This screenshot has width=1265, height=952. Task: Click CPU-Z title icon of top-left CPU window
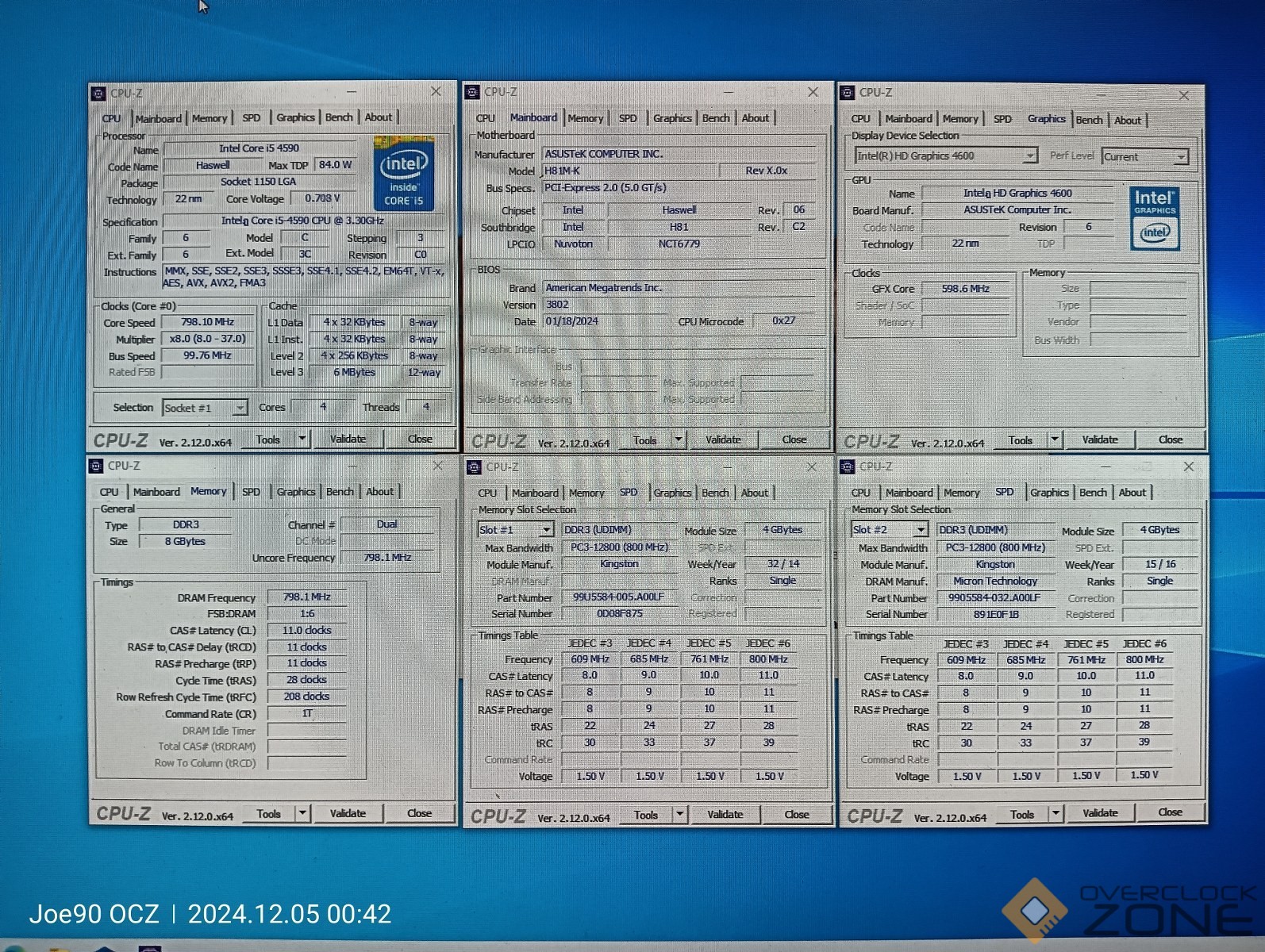[x=98, y=94]
